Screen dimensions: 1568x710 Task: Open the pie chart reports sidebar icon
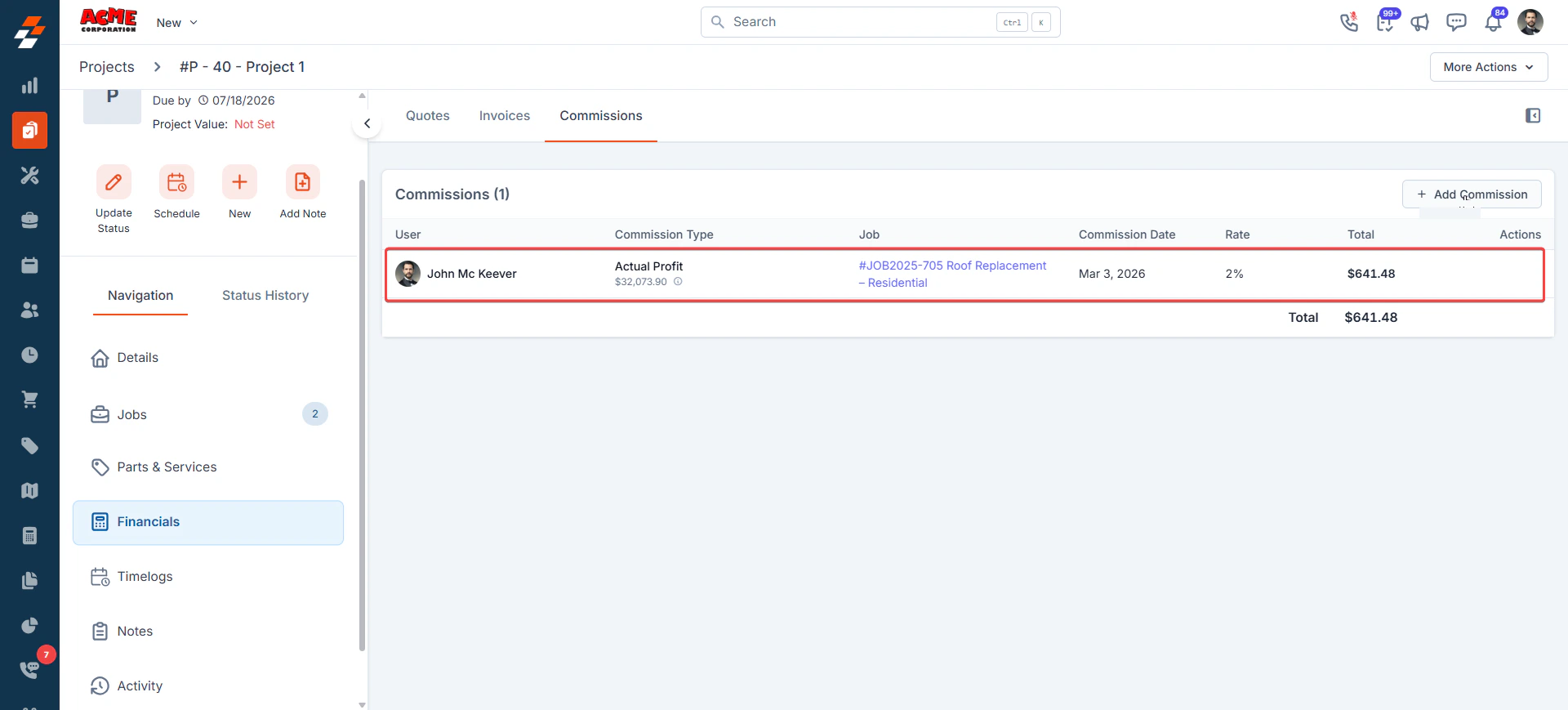tap(29, 626)
